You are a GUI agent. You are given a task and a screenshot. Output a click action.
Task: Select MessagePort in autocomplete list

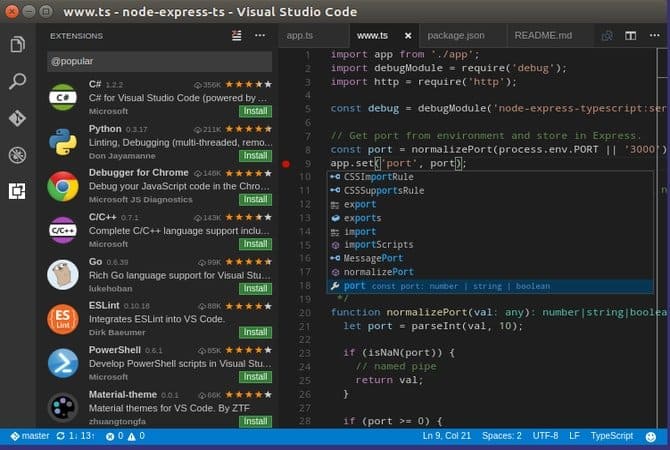click(x=490, y=258)
